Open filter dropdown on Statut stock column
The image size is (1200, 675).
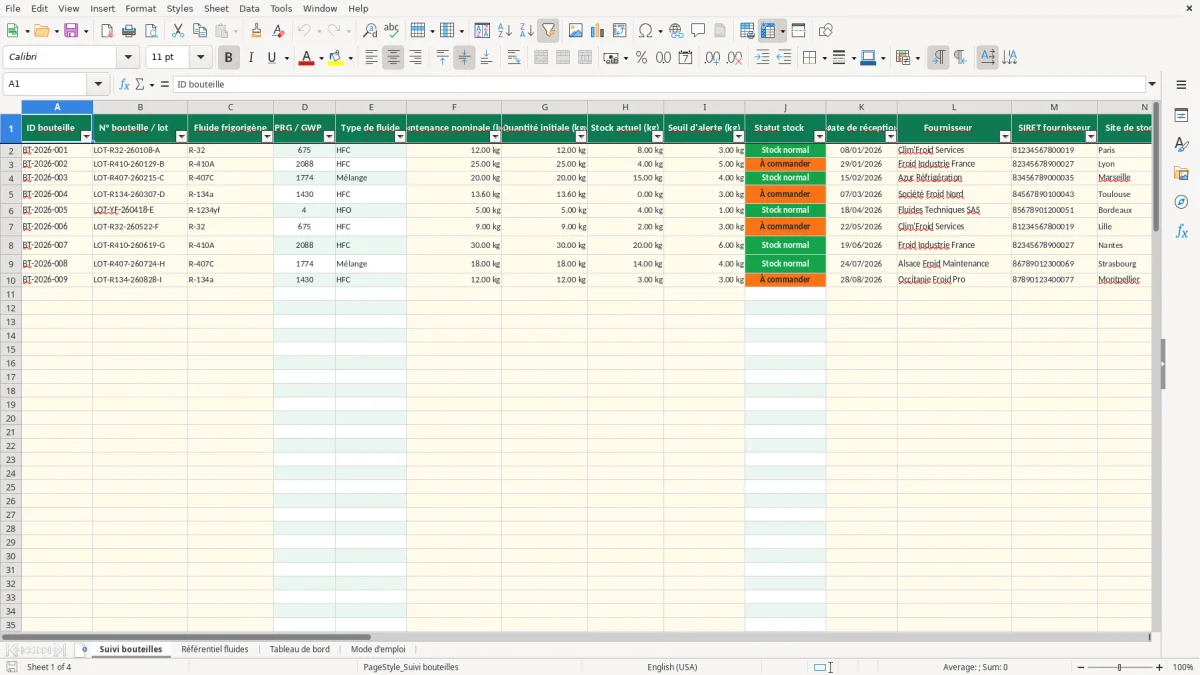[819, 137]
